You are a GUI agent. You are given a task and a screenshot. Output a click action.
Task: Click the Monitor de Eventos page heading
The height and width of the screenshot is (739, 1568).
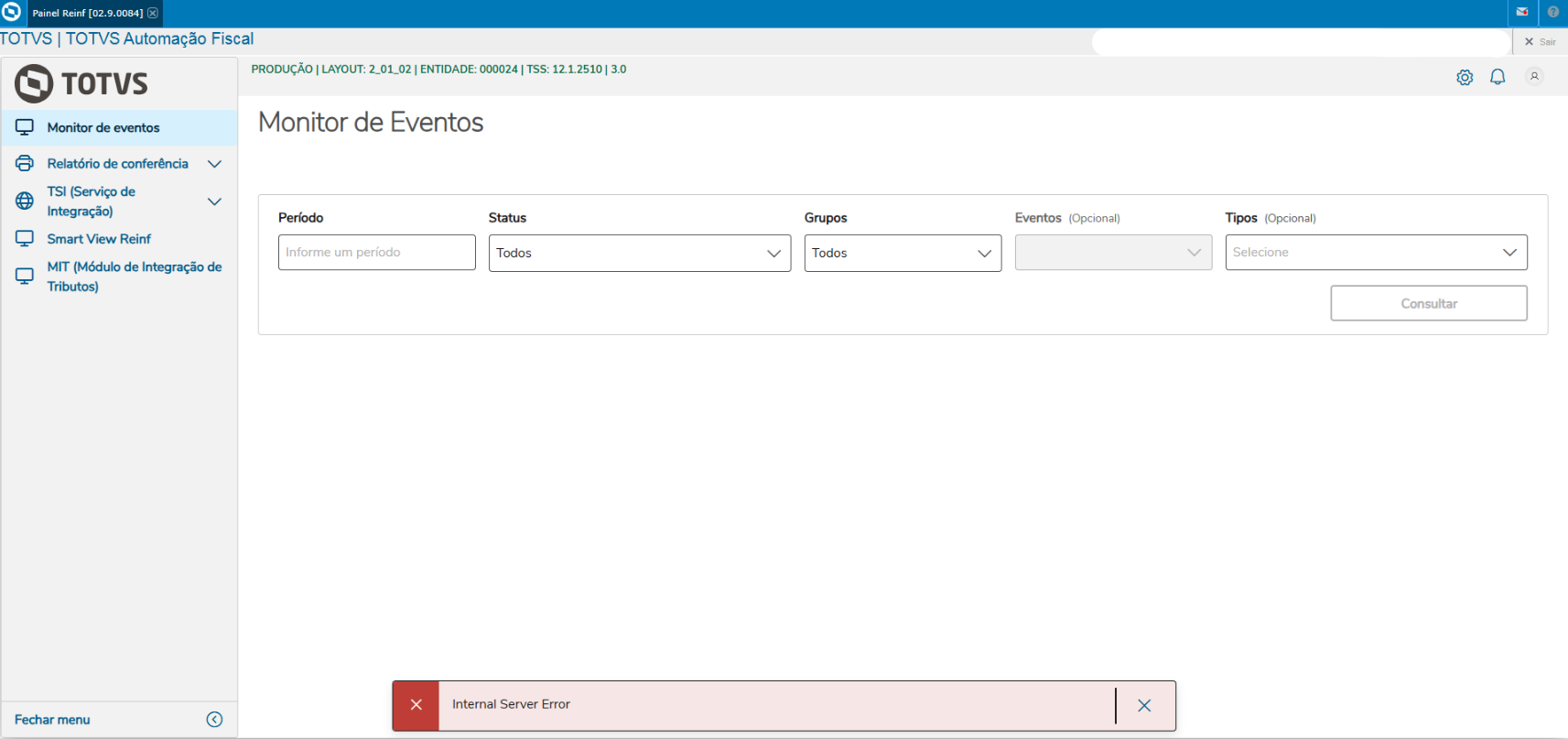371,122
